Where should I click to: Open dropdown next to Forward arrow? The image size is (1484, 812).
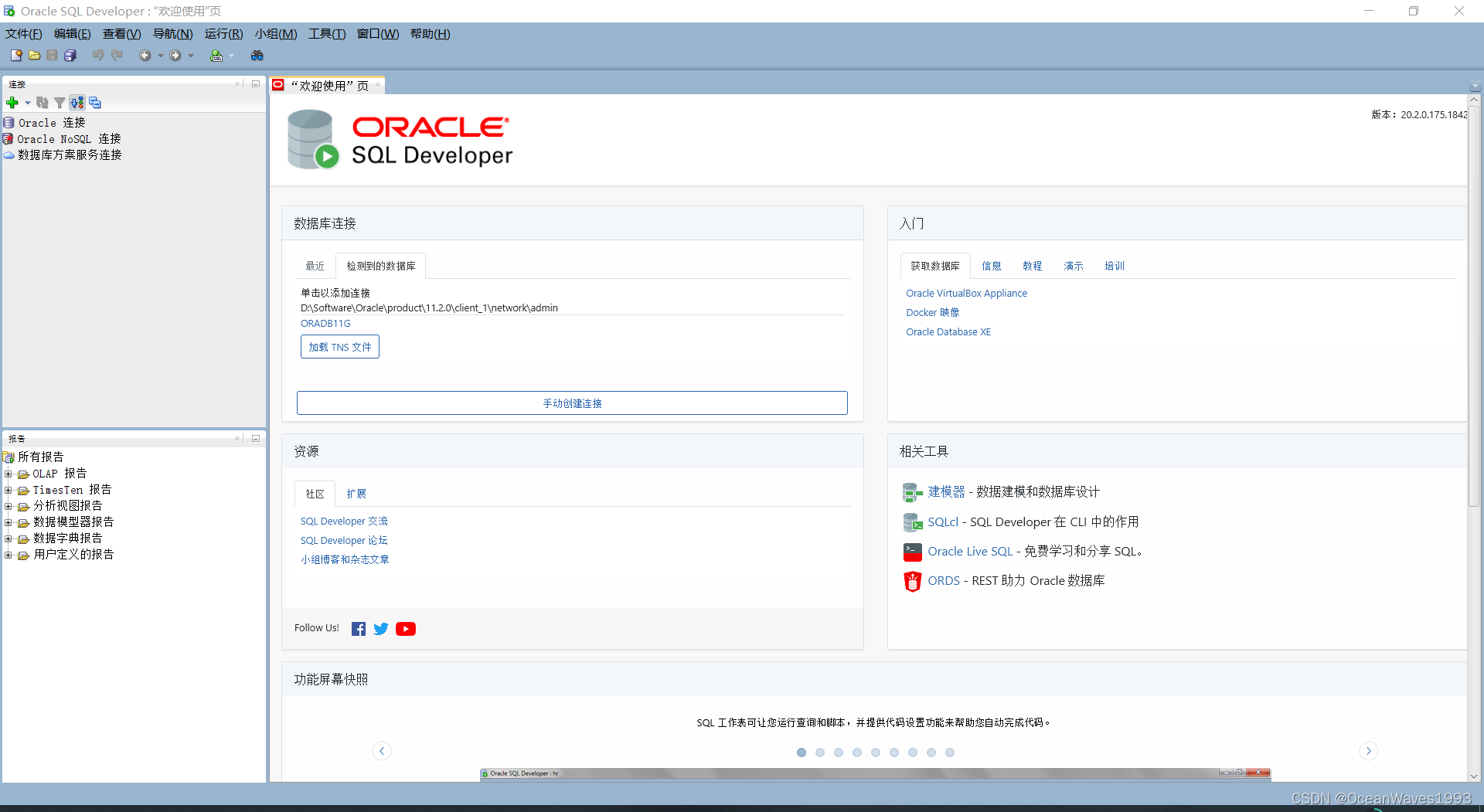191,56
